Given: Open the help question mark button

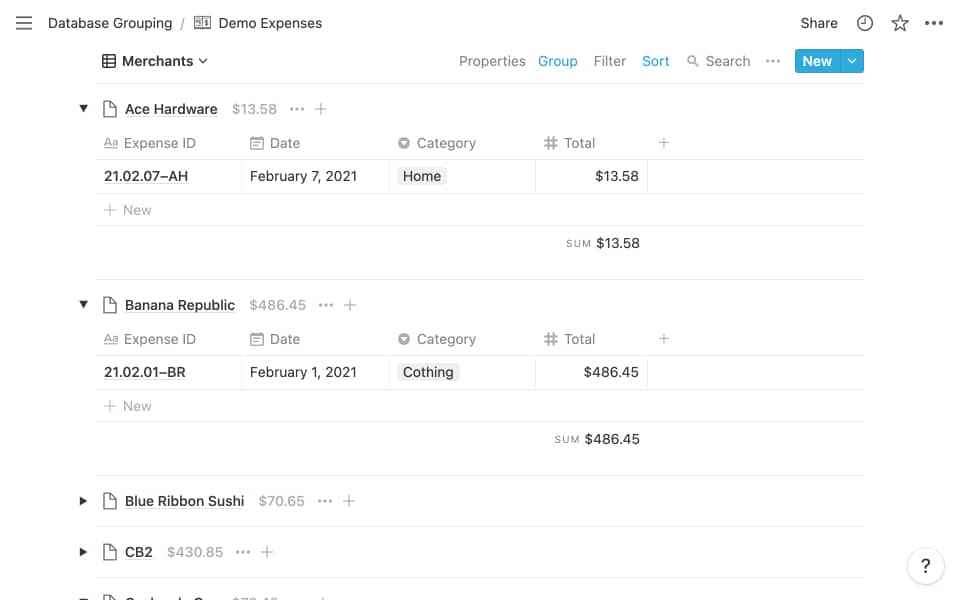Looking at the screenshot, I should [925, 566].
